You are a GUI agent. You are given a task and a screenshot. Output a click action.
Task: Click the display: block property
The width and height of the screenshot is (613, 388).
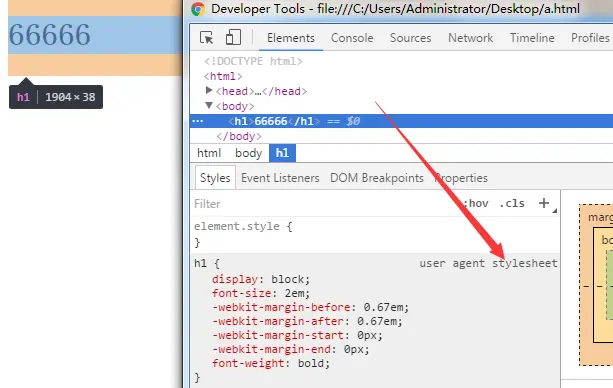[261, 279]
